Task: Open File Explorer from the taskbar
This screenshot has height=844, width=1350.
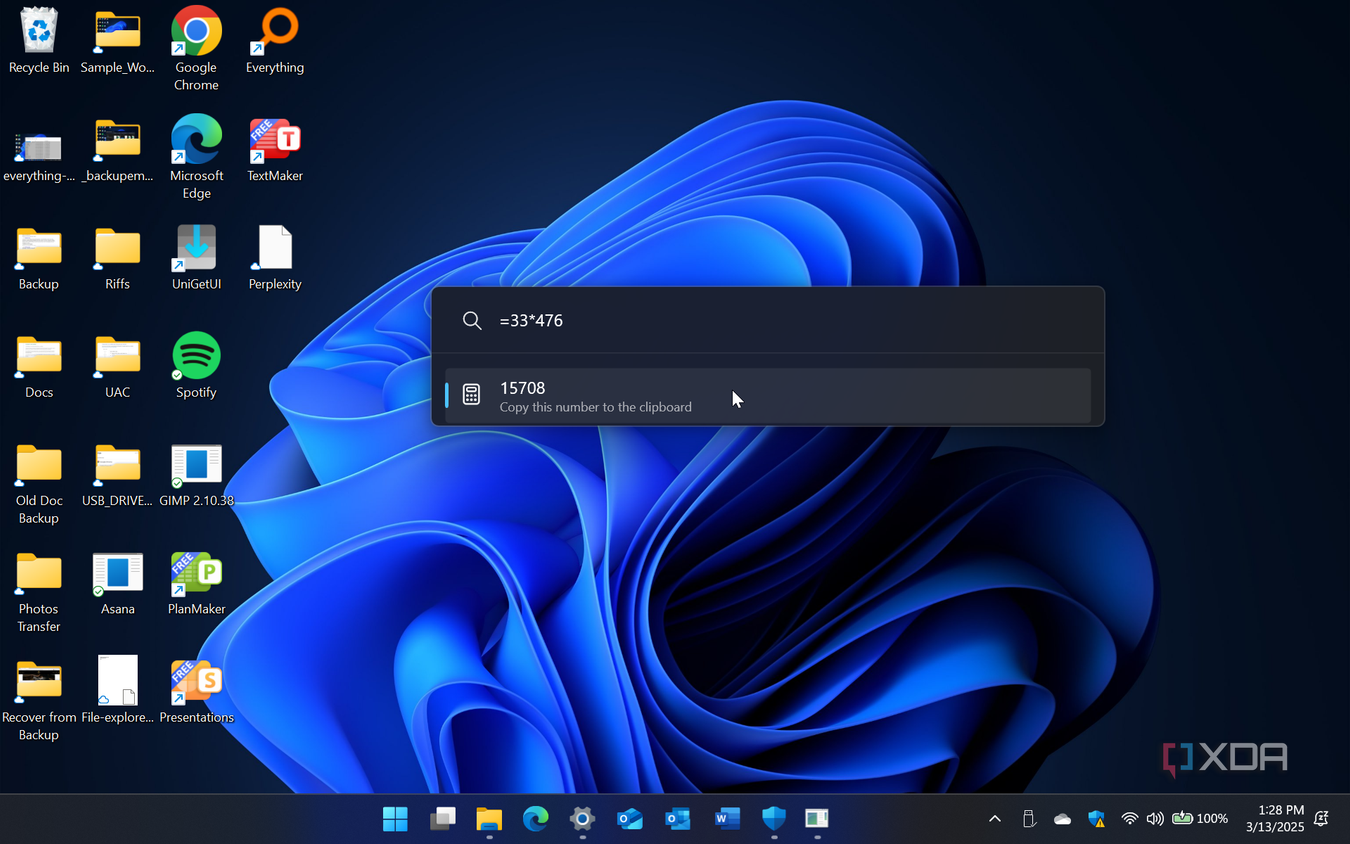Action: 489,819
